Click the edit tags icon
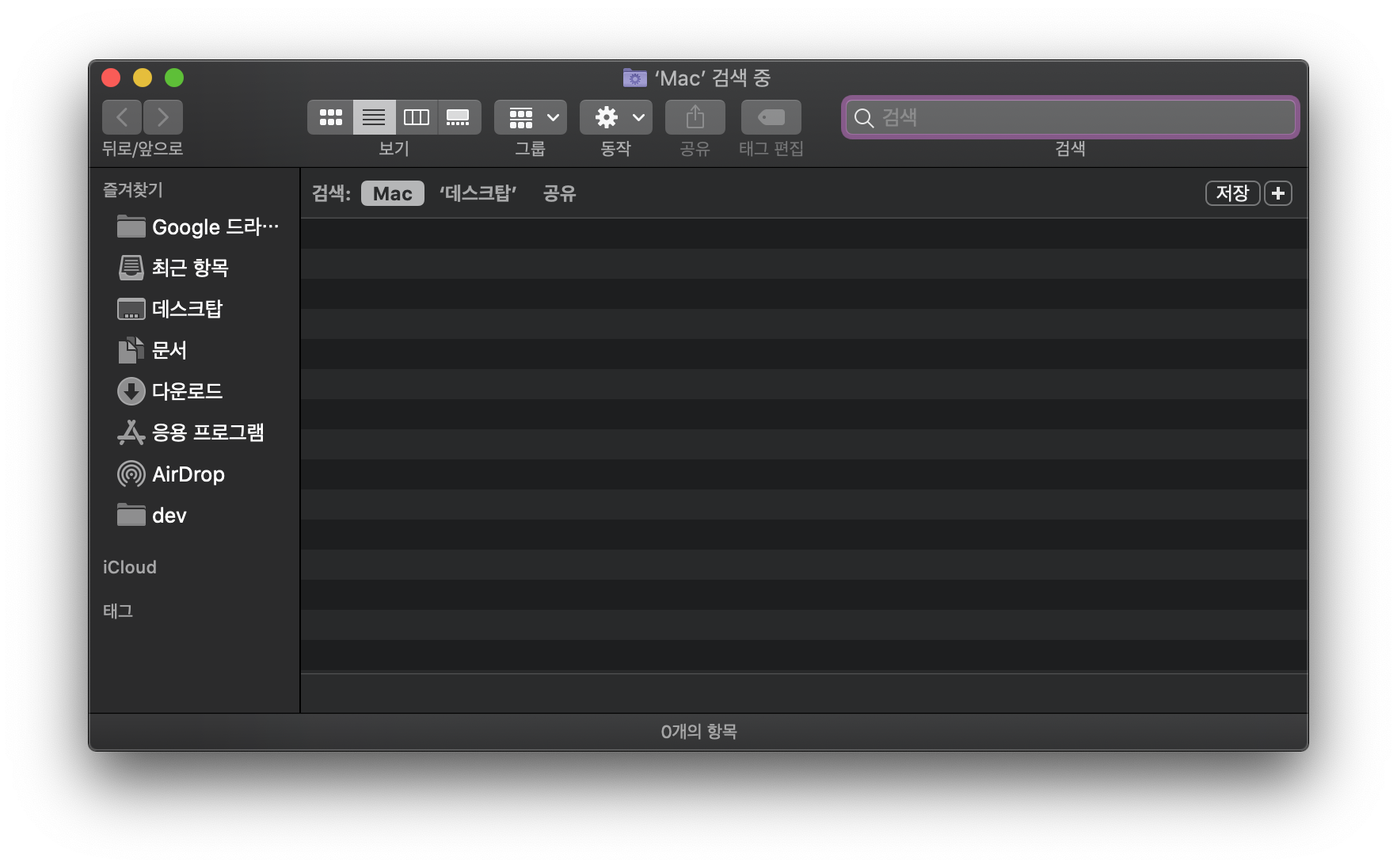 771,117
